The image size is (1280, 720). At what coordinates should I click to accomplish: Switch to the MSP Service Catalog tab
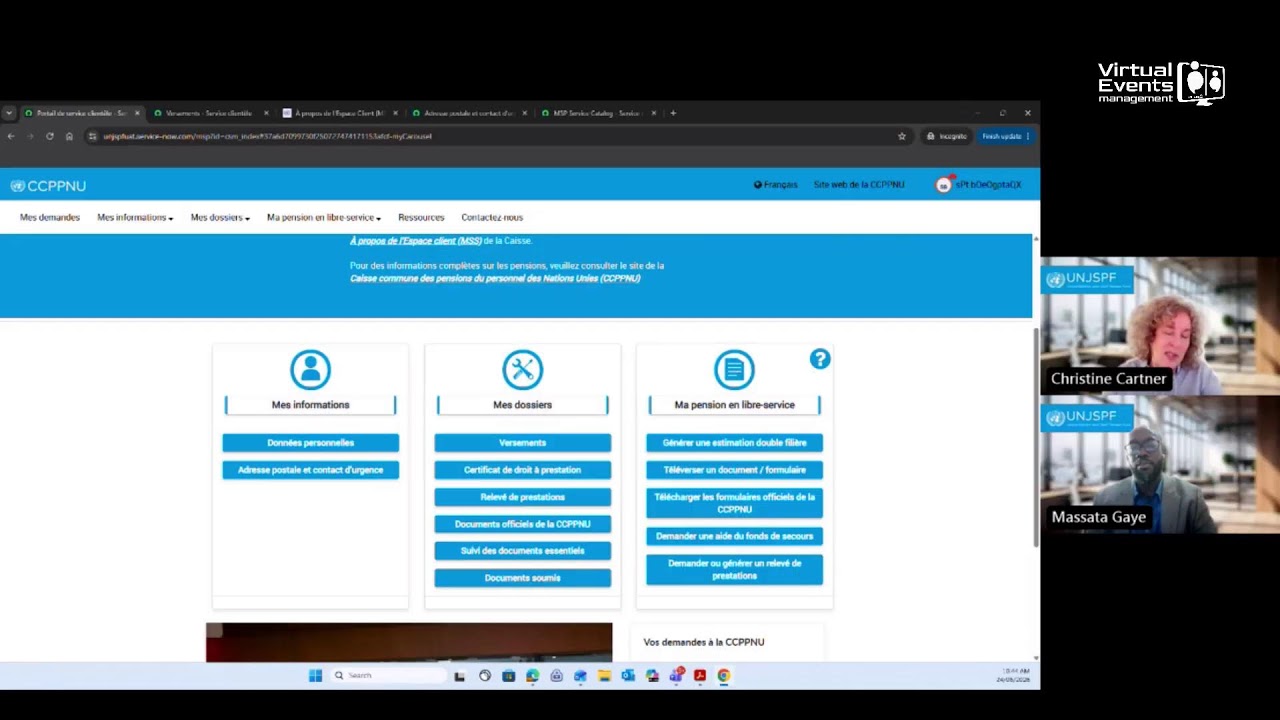tap(598, 113)
